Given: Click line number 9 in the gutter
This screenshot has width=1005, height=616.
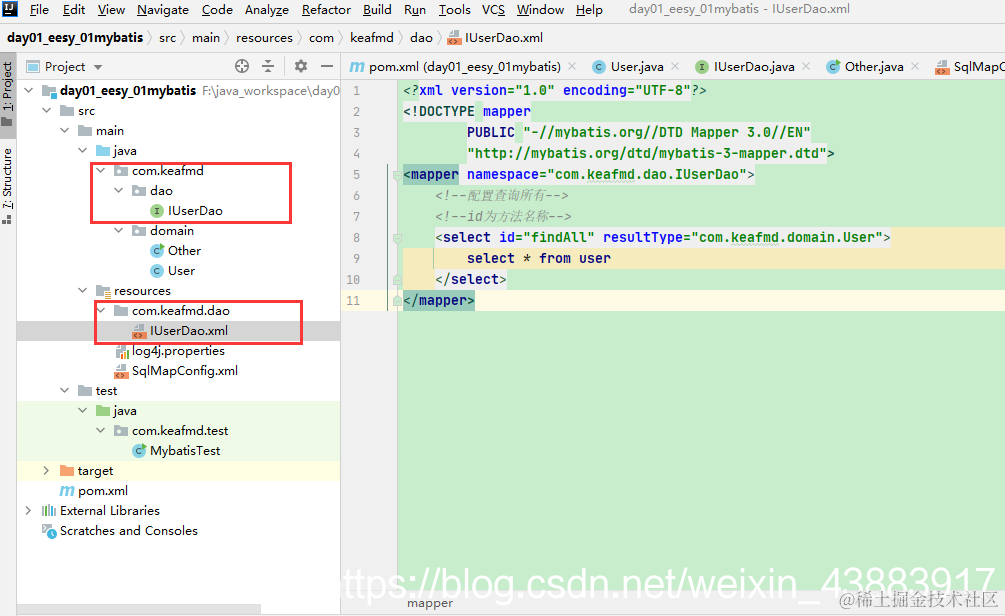Looking at the screenshot, I should point(356,258).
